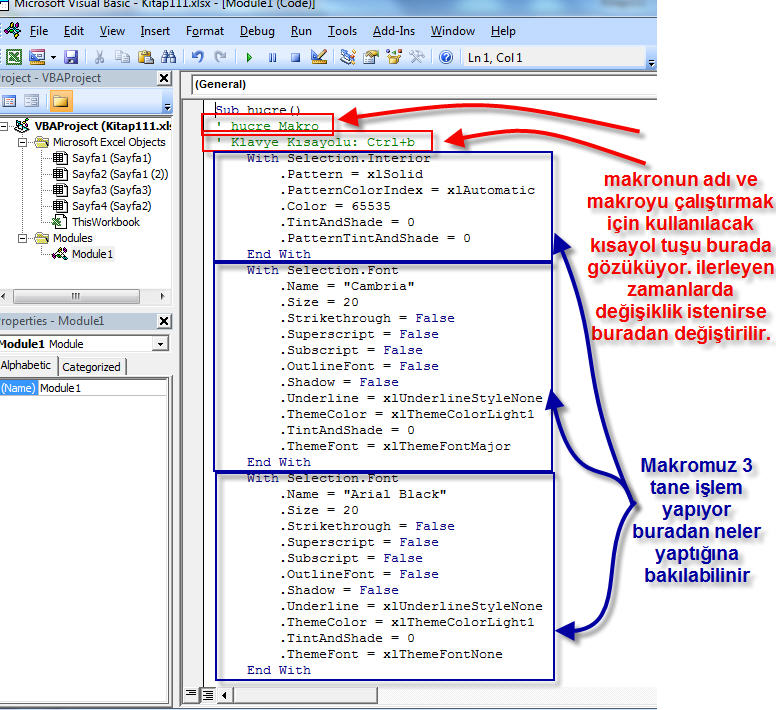Click Toggle Folders button in Project panel

61,101
